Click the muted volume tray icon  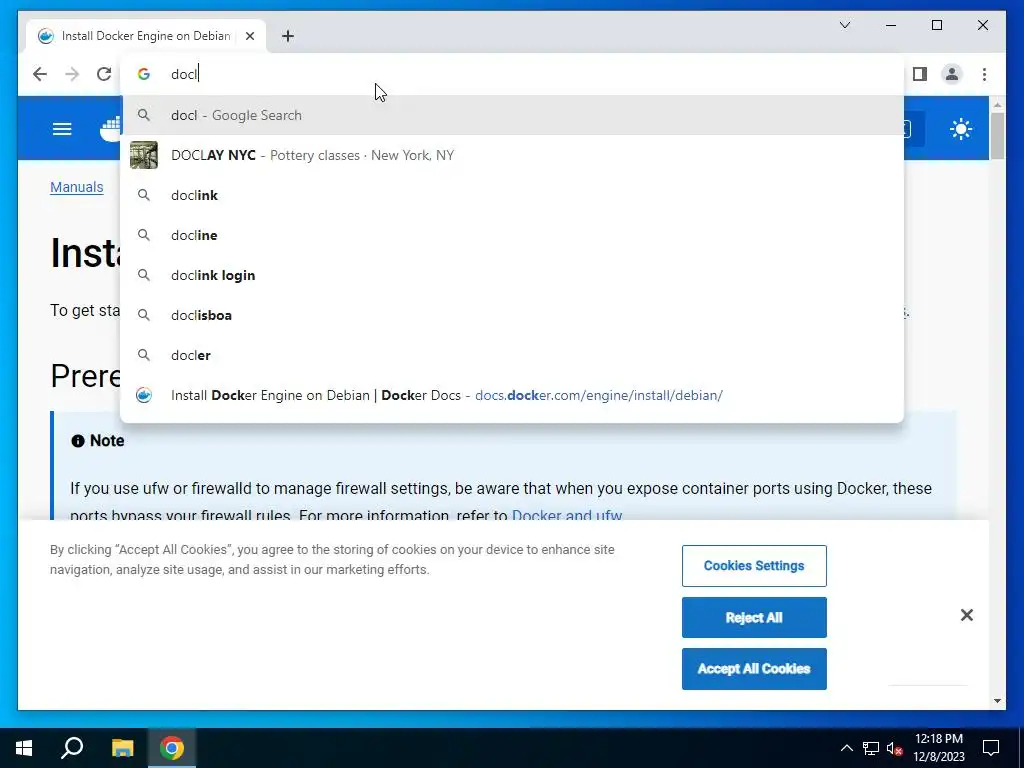click(x=895, y=748)
